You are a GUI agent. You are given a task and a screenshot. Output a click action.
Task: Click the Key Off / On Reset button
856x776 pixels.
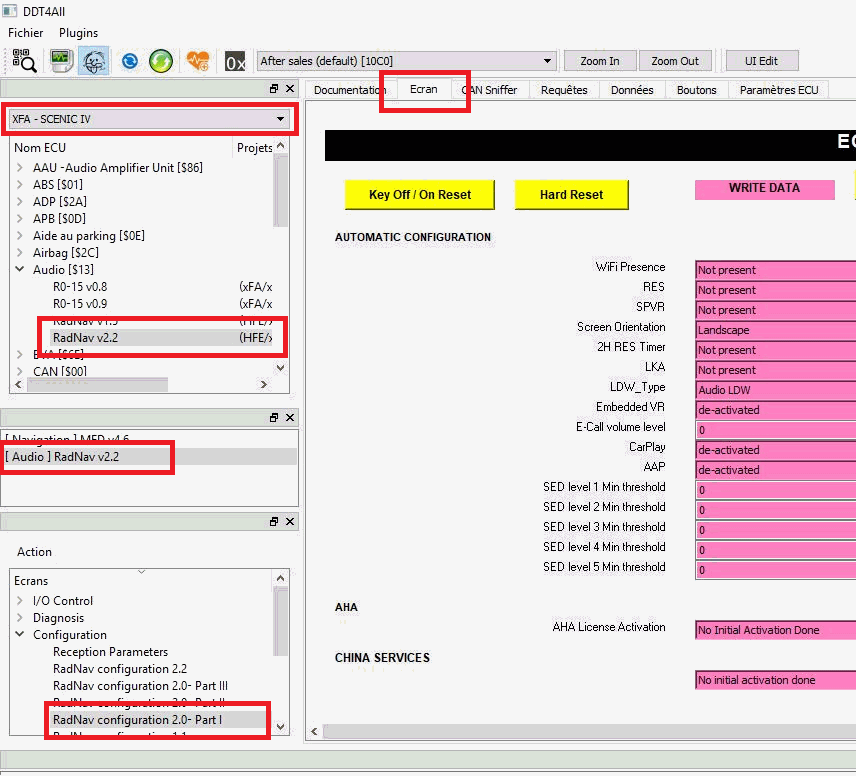419,195
